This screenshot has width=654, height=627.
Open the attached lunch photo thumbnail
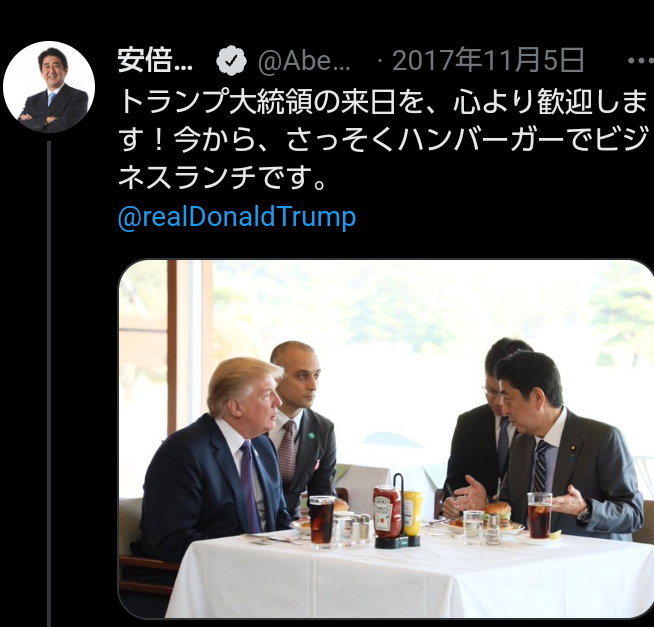pyautogui.click(x=386, y=438)
